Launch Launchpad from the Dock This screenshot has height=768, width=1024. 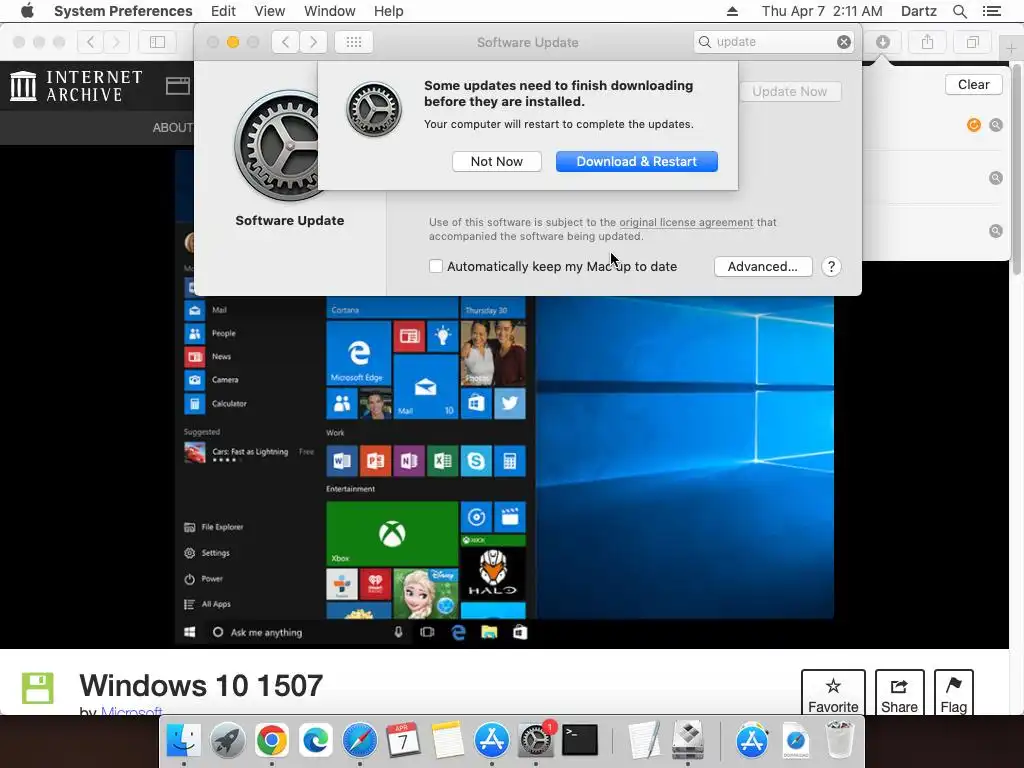pyautogui.click(x=227, y=741)
